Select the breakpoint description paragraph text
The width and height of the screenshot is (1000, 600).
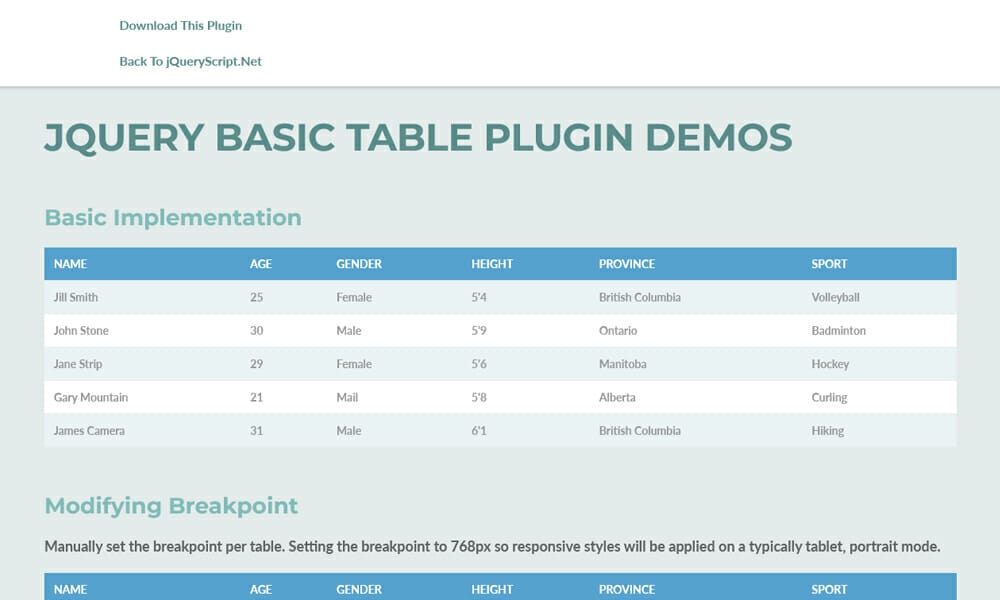click(491, 546)
